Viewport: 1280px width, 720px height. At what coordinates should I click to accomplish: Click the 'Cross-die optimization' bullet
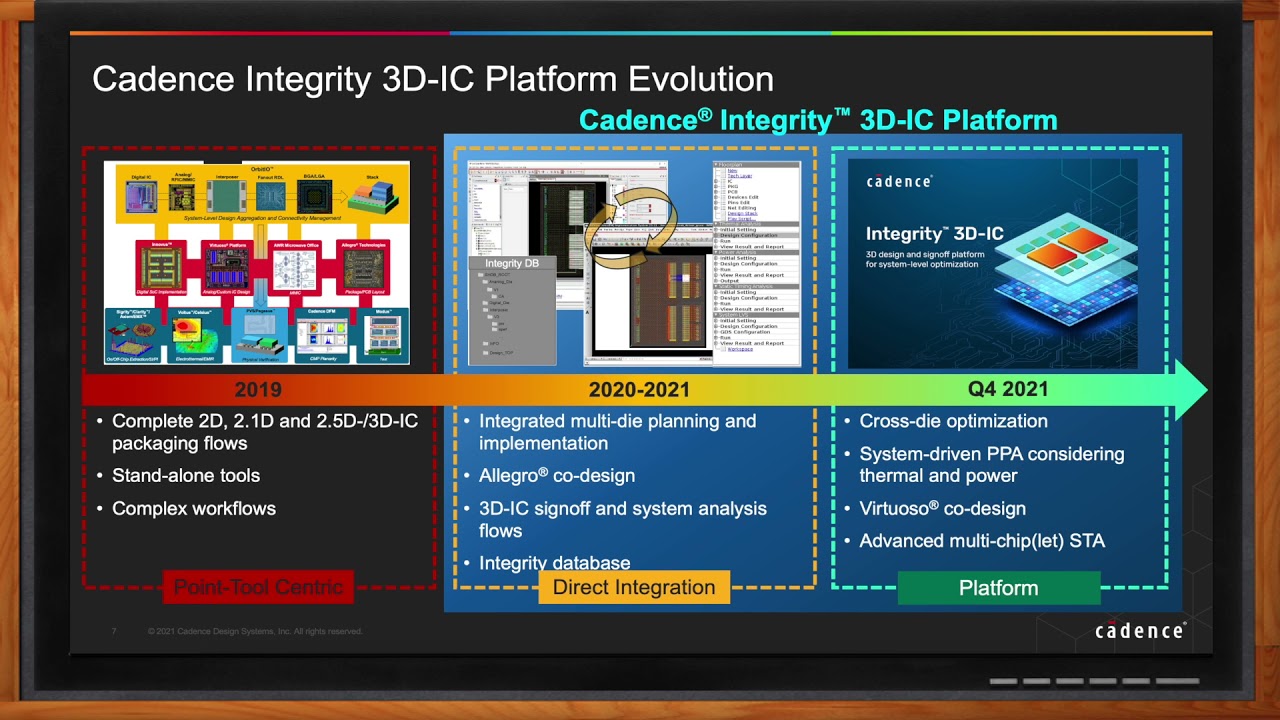[954, 421]
